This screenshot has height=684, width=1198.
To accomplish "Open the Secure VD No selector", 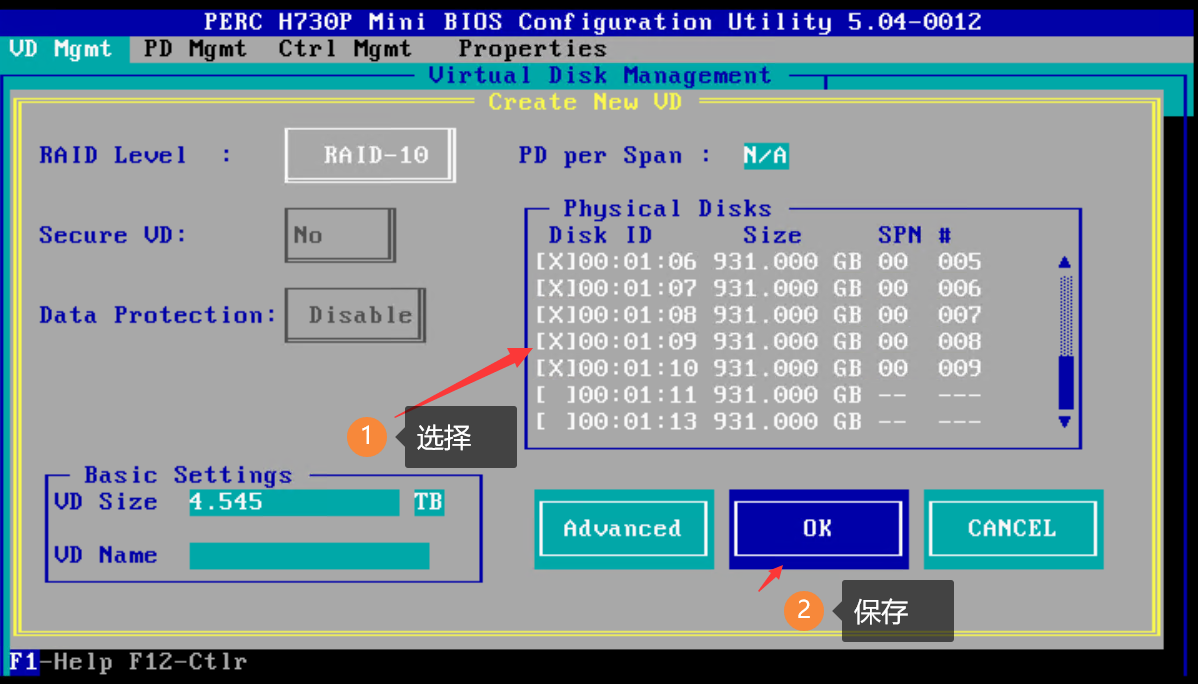I will (340, 235).
